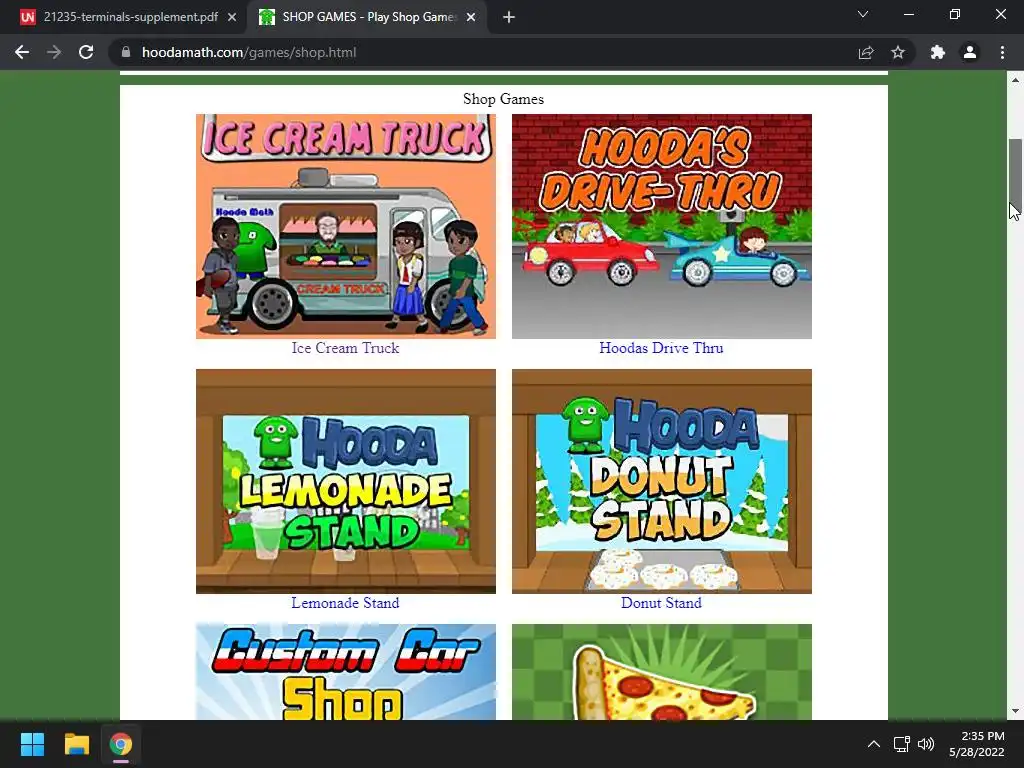Follow the Hoodas Drive Thru link
Screen dimensions: 1024x768
(x=662, y=348)
